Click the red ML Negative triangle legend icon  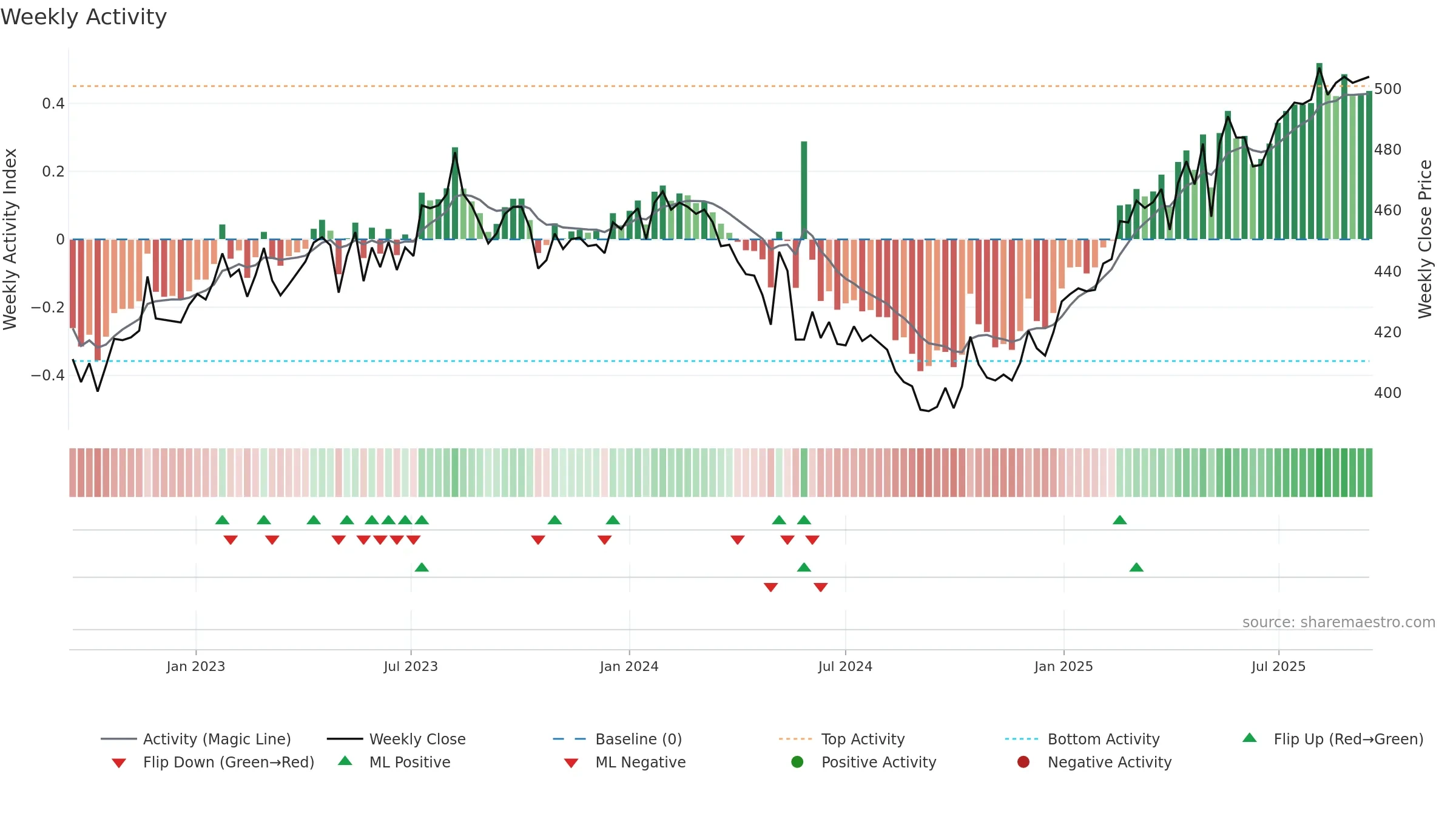coord(571,763)
